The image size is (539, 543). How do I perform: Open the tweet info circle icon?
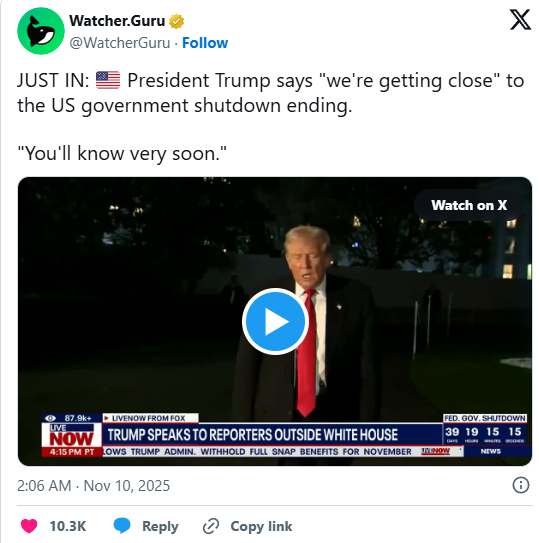[521, 485]
